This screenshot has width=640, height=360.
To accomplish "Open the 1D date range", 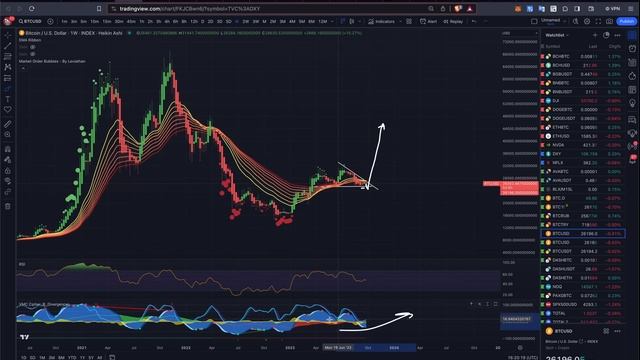I will (x=23, y=358).
